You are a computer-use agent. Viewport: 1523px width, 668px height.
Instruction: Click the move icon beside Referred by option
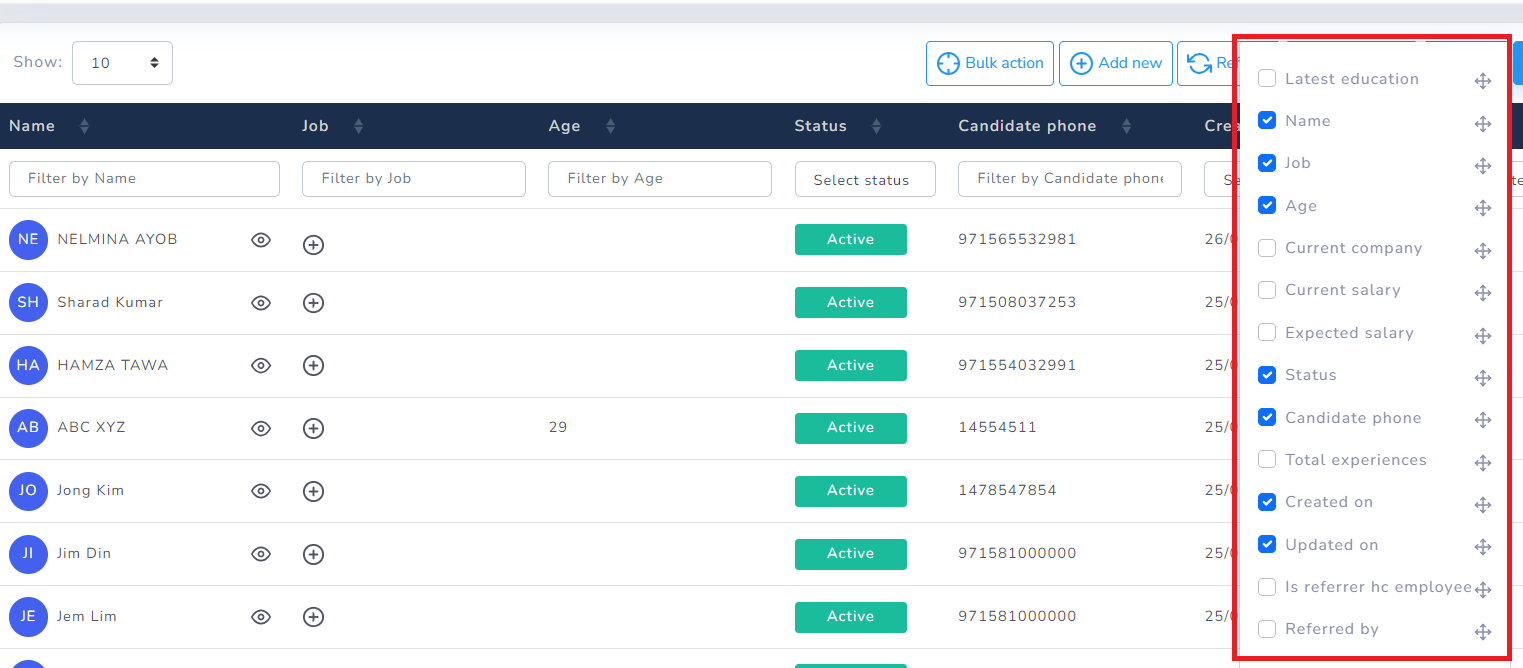pyautogui.click(x=1482, y=631)
